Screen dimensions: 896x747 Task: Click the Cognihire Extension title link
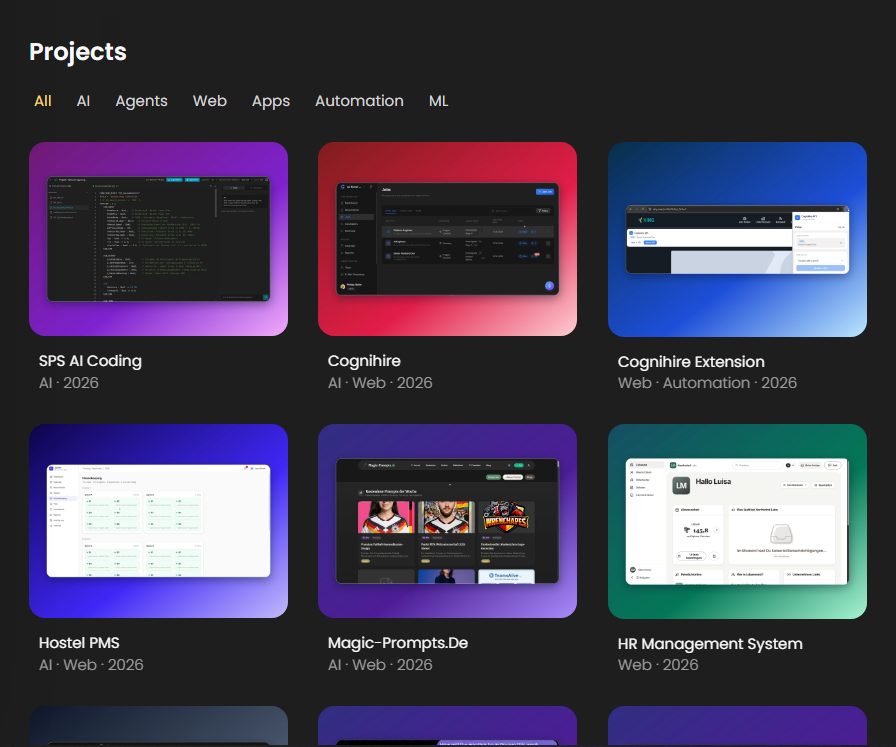pyautogui.click(x=691, y=362)
